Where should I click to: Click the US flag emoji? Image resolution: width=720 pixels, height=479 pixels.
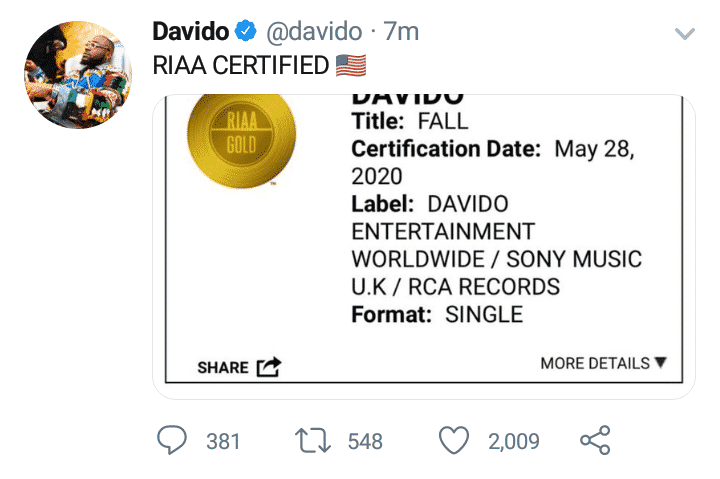[351, 66]
